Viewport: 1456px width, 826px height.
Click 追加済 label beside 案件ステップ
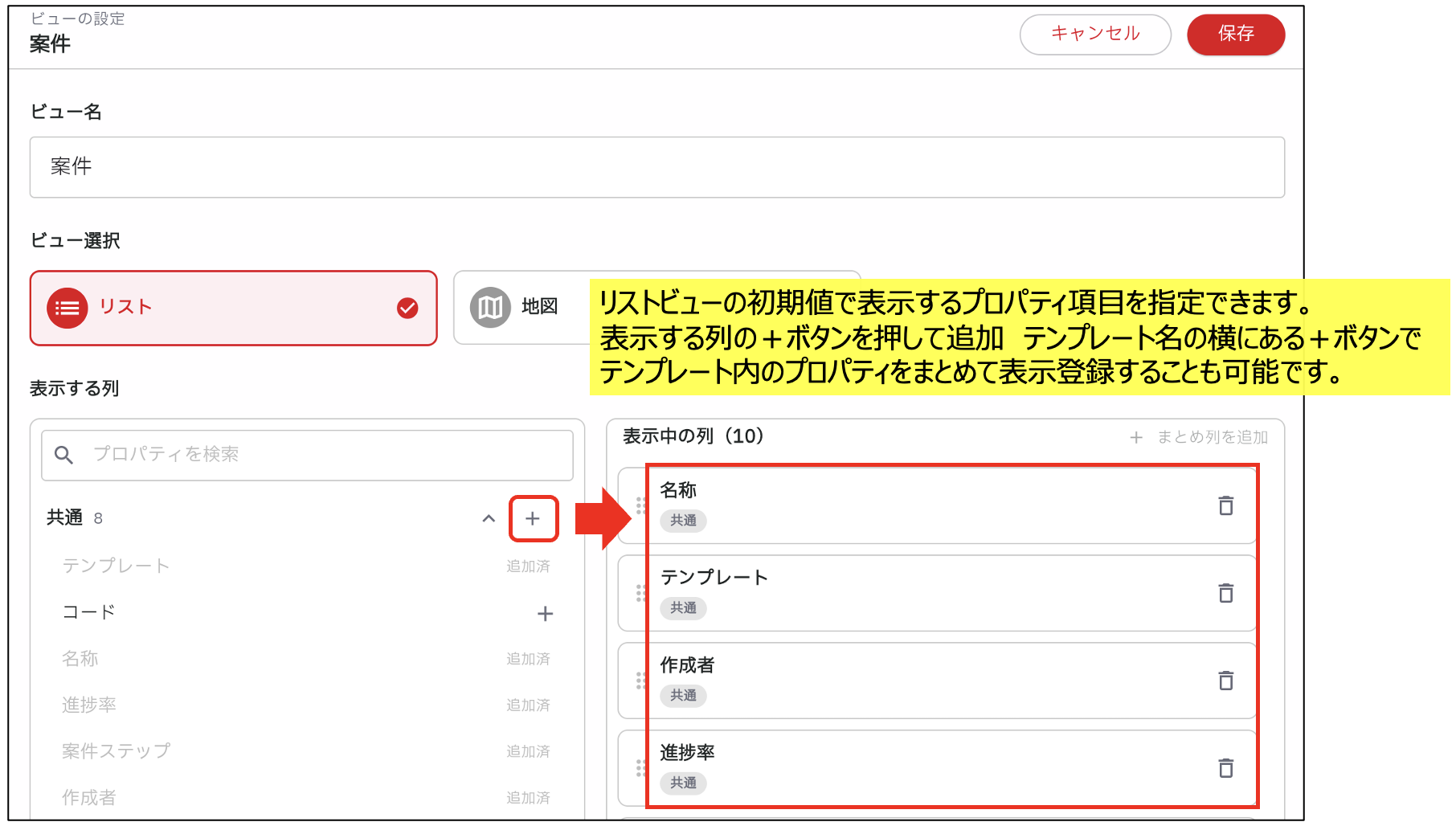coord(528,751)
